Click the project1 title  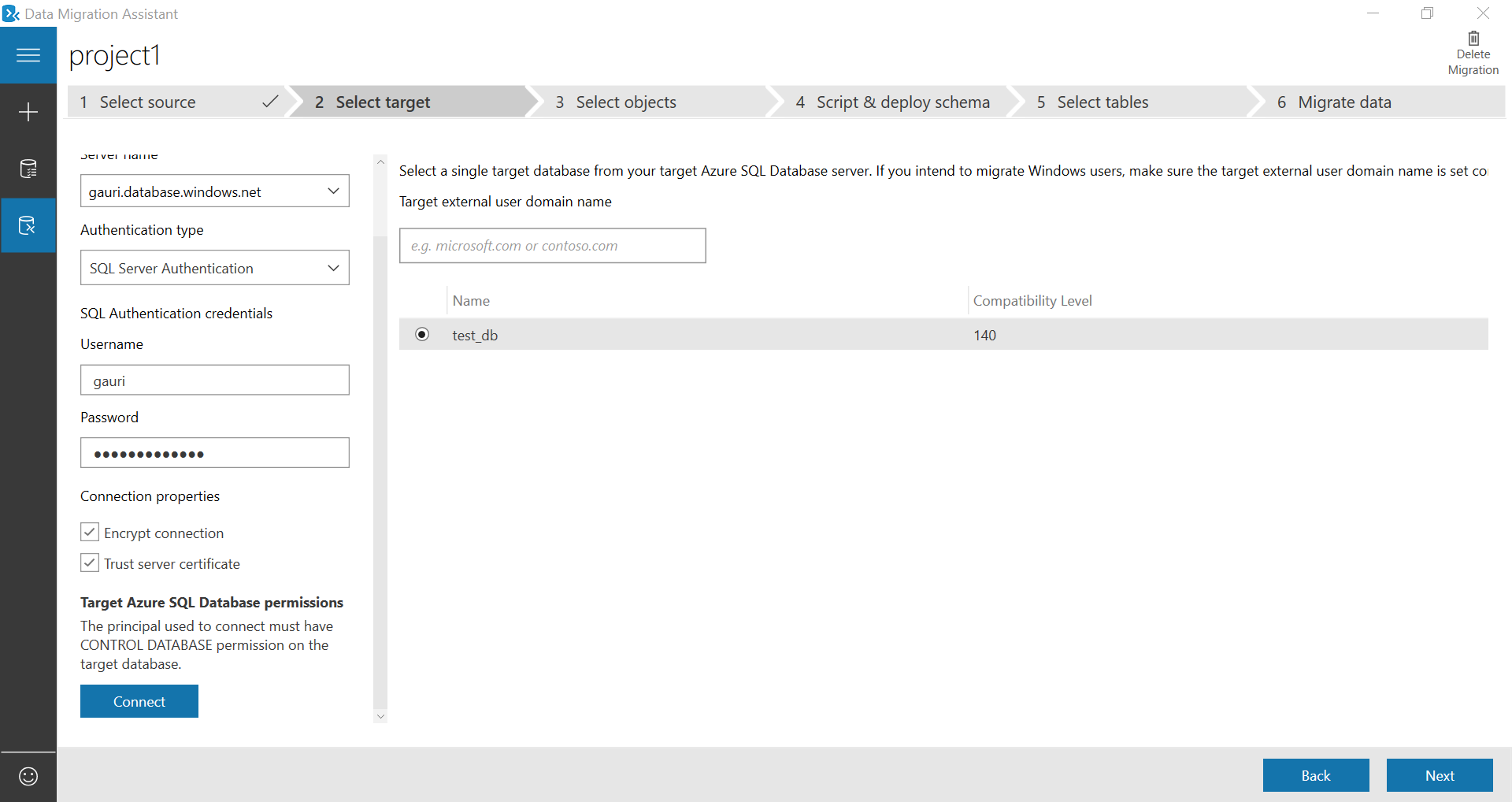(x=115, y=55)
